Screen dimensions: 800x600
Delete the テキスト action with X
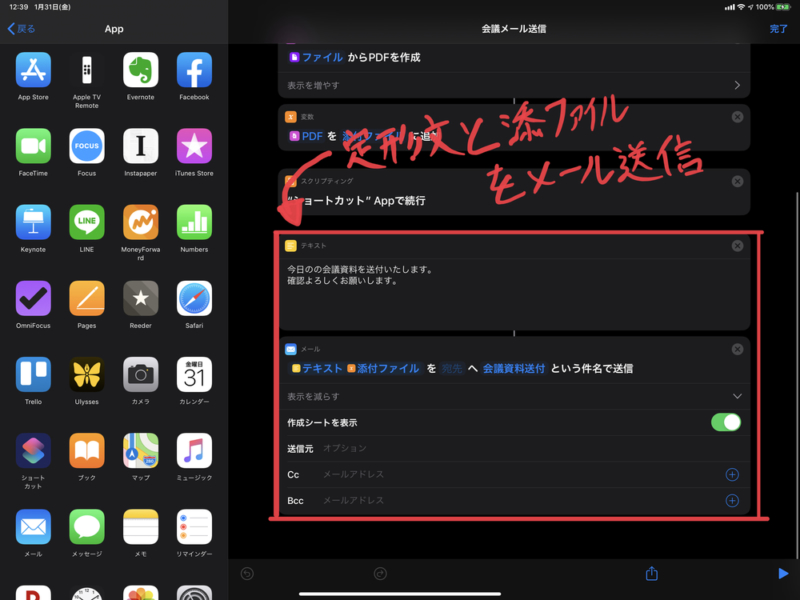tap(737, 246)
